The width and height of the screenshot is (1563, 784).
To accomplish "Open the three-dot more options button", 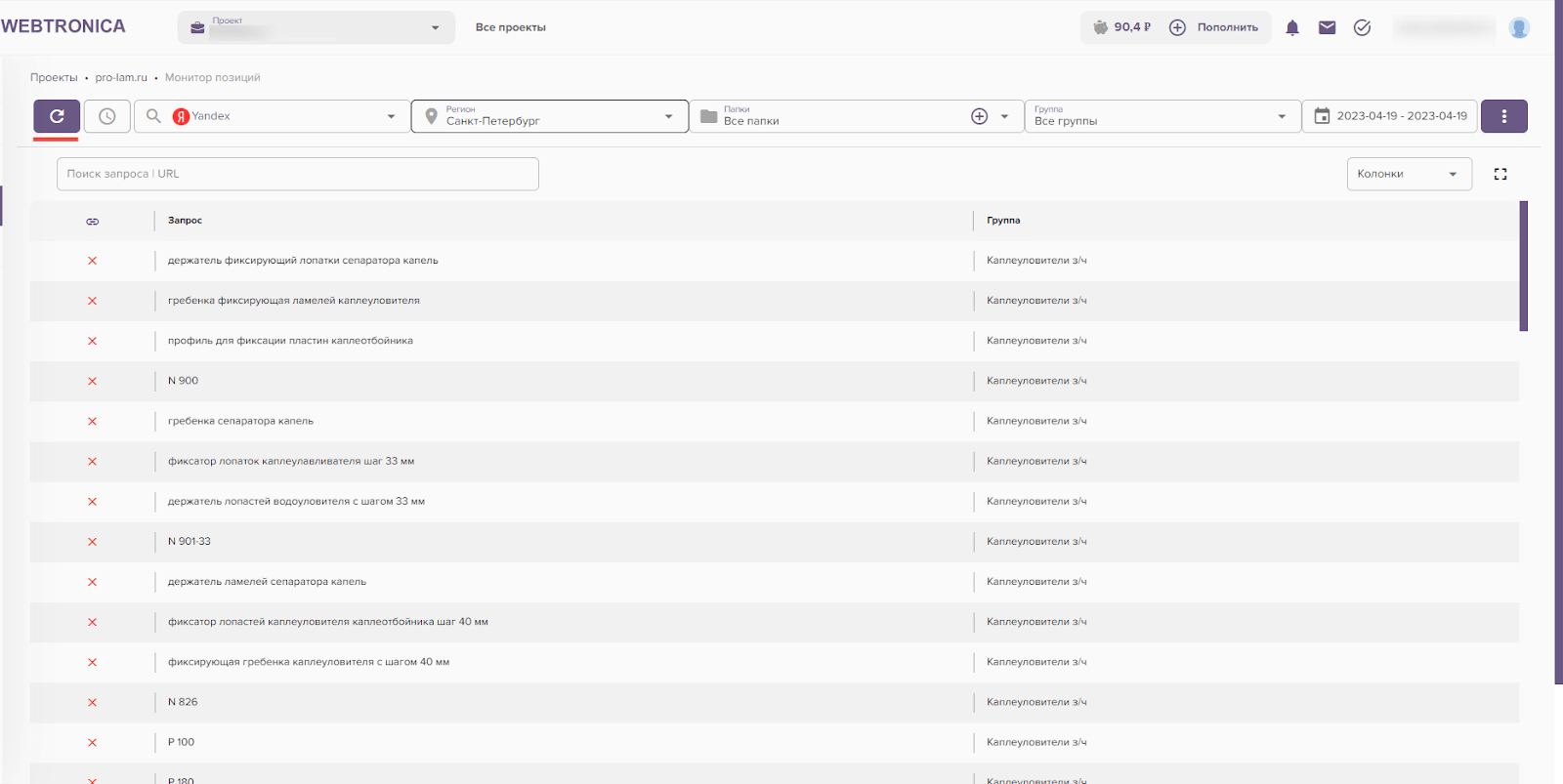I will pos(1503,116).
